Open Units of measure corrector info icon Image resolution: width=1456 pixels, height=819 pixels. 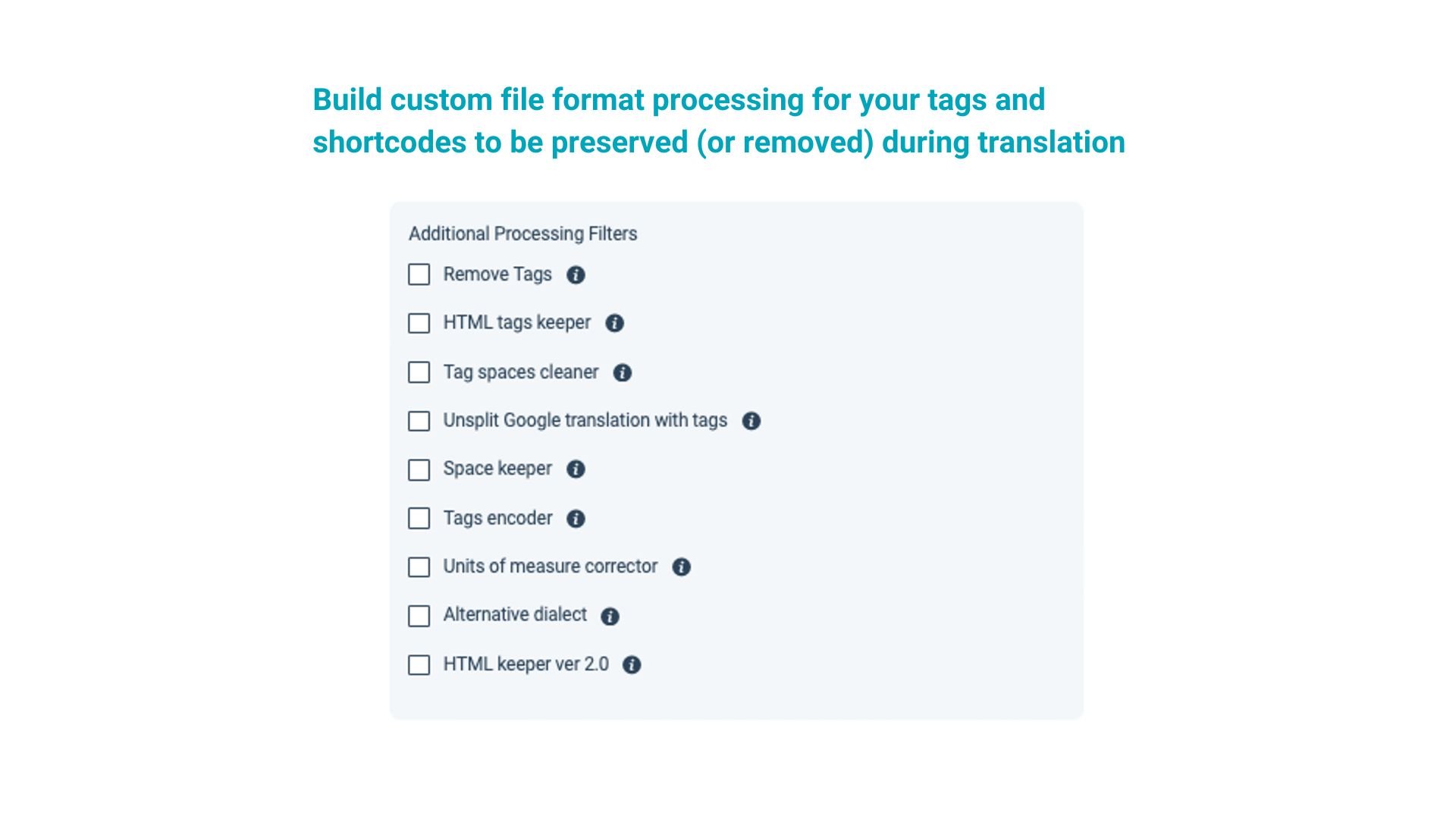coord(681,567)
